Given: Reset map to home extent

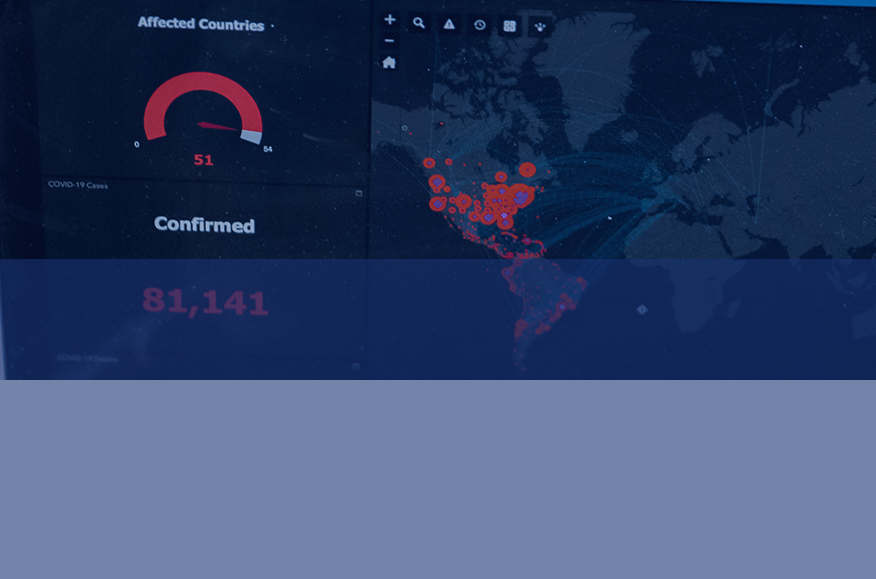Looking at the screenshot, I should 389,63.
